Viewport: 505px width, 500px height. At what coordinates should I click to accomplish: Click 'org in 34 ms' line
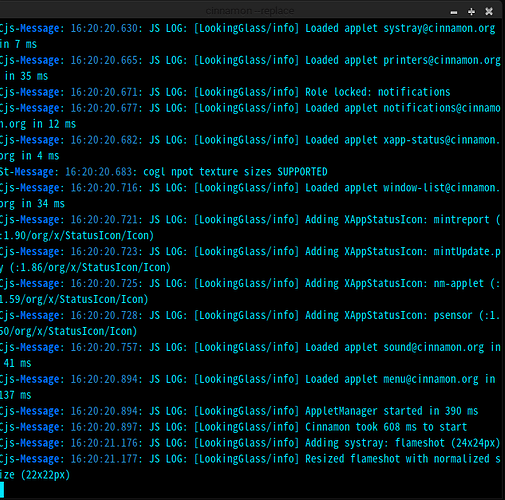32,204
